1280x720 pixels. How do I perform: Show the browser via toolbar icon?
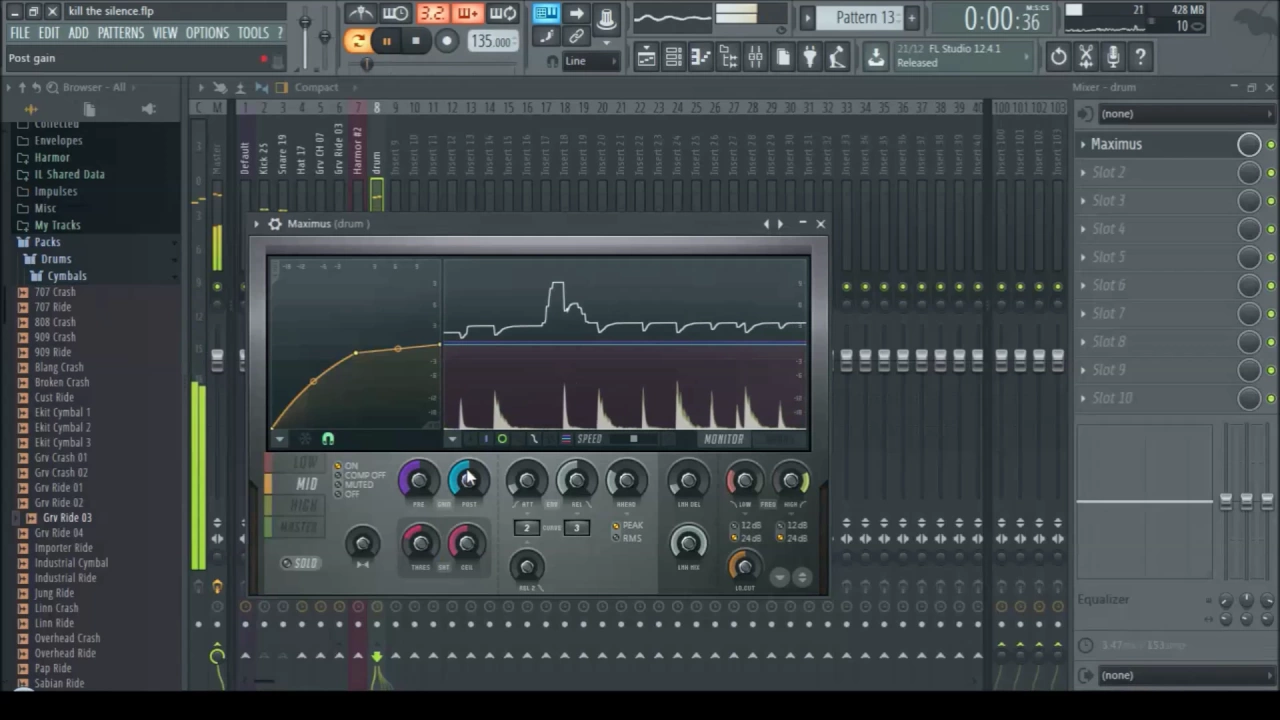point(728,58)
